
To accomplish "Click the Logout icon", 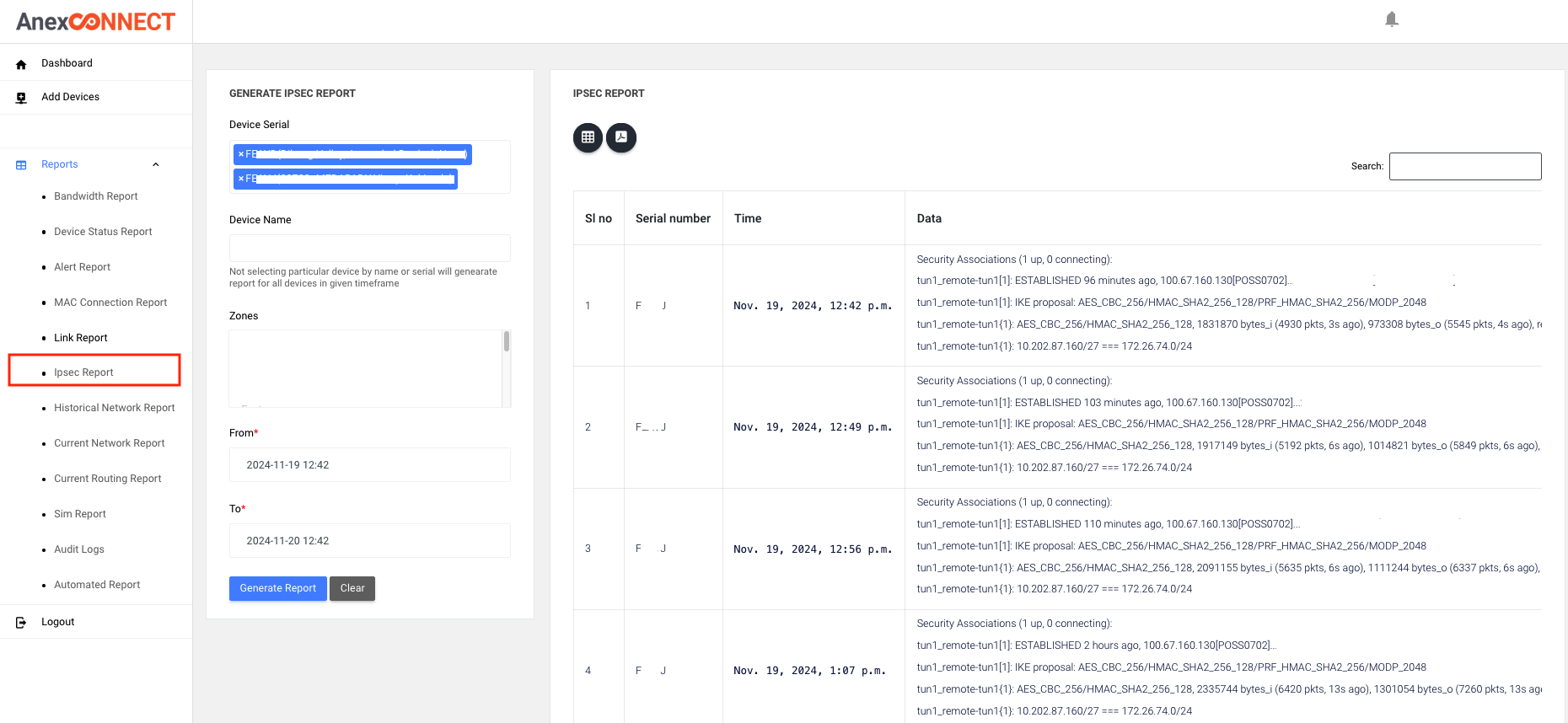I will coord(21,623).
